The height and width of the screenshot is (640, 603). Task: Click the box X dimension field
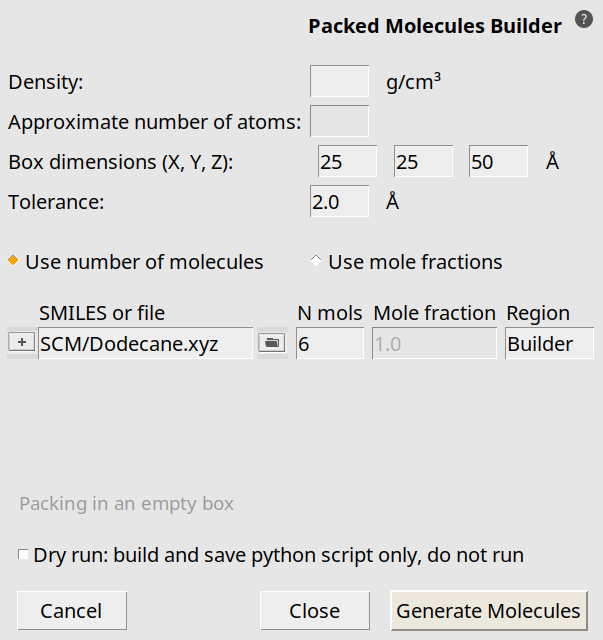[x=347, y=161]
